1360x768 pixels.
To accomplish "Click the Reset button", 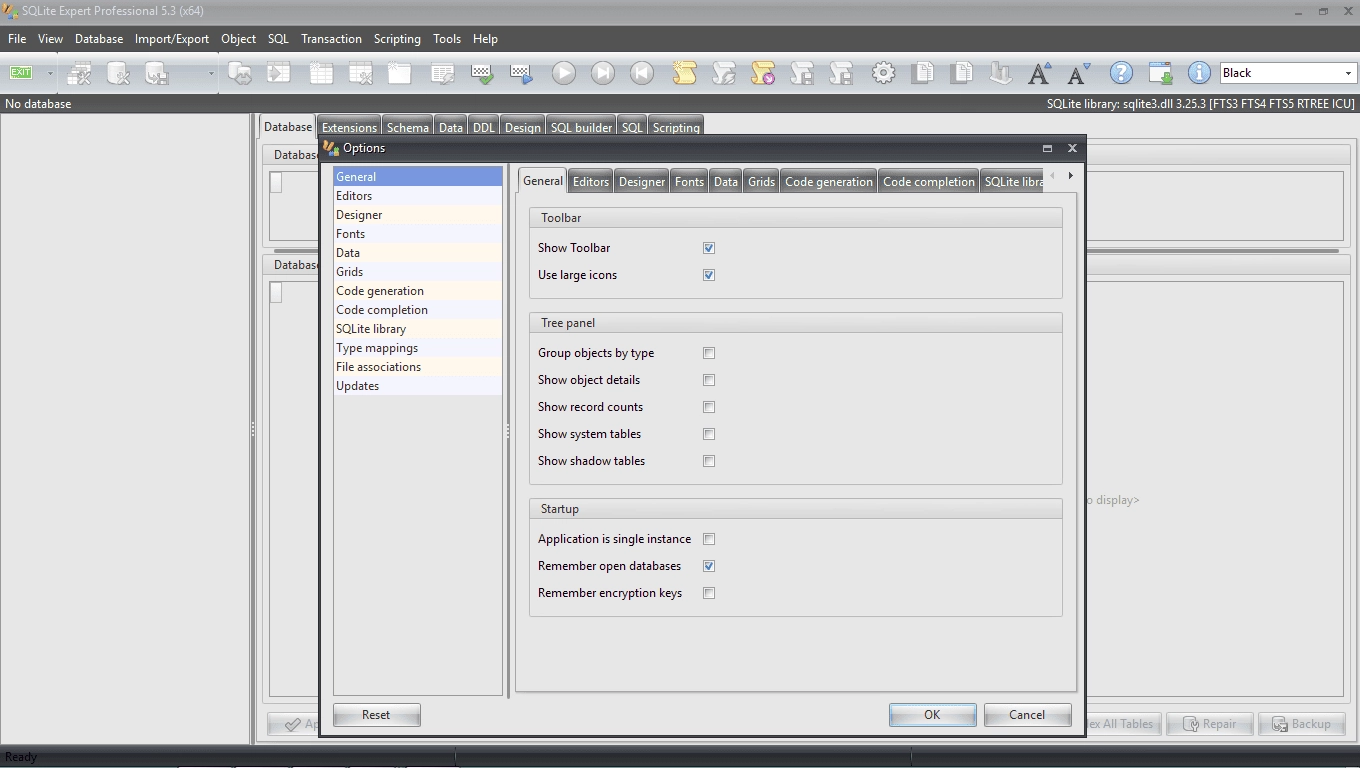I will (x=376, y=715).
